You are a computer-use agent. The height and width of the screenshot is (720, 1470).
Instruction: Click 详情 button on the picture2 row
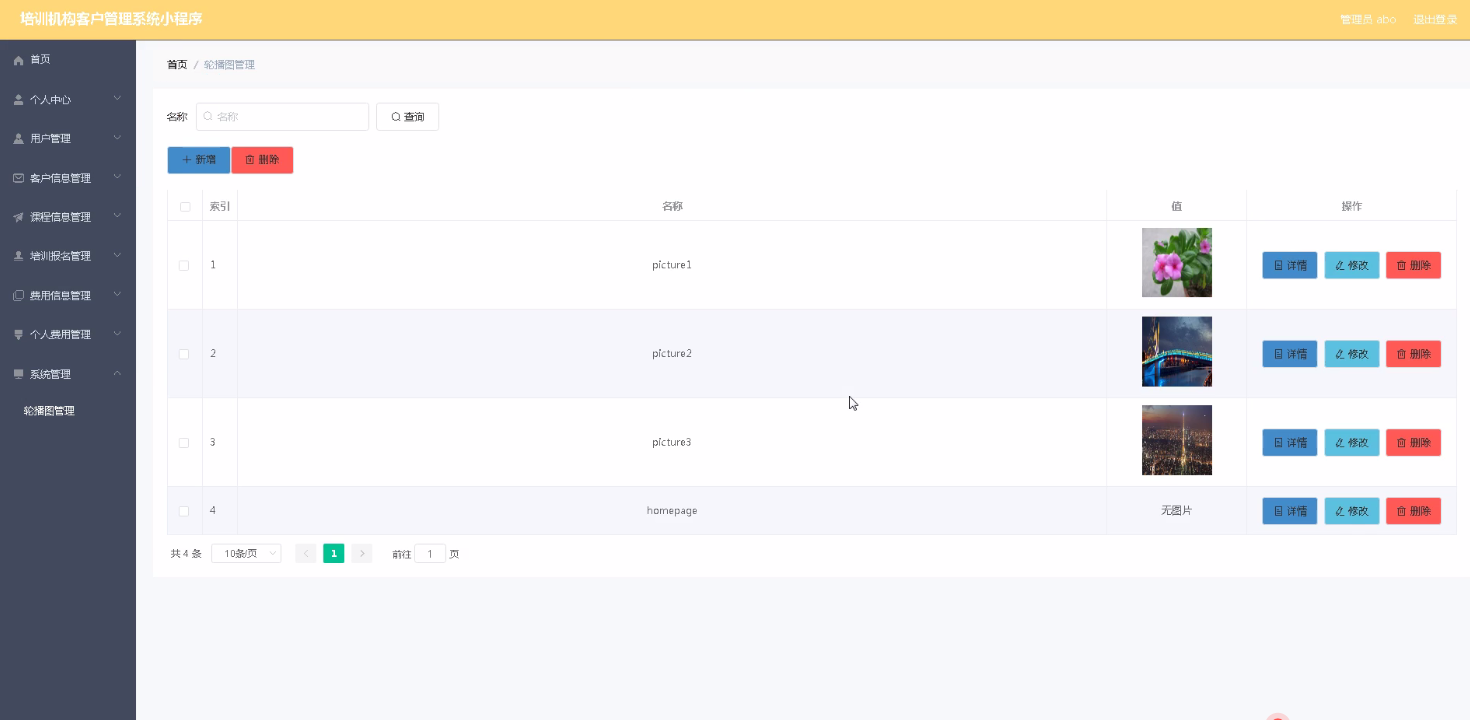(1289, 353)
